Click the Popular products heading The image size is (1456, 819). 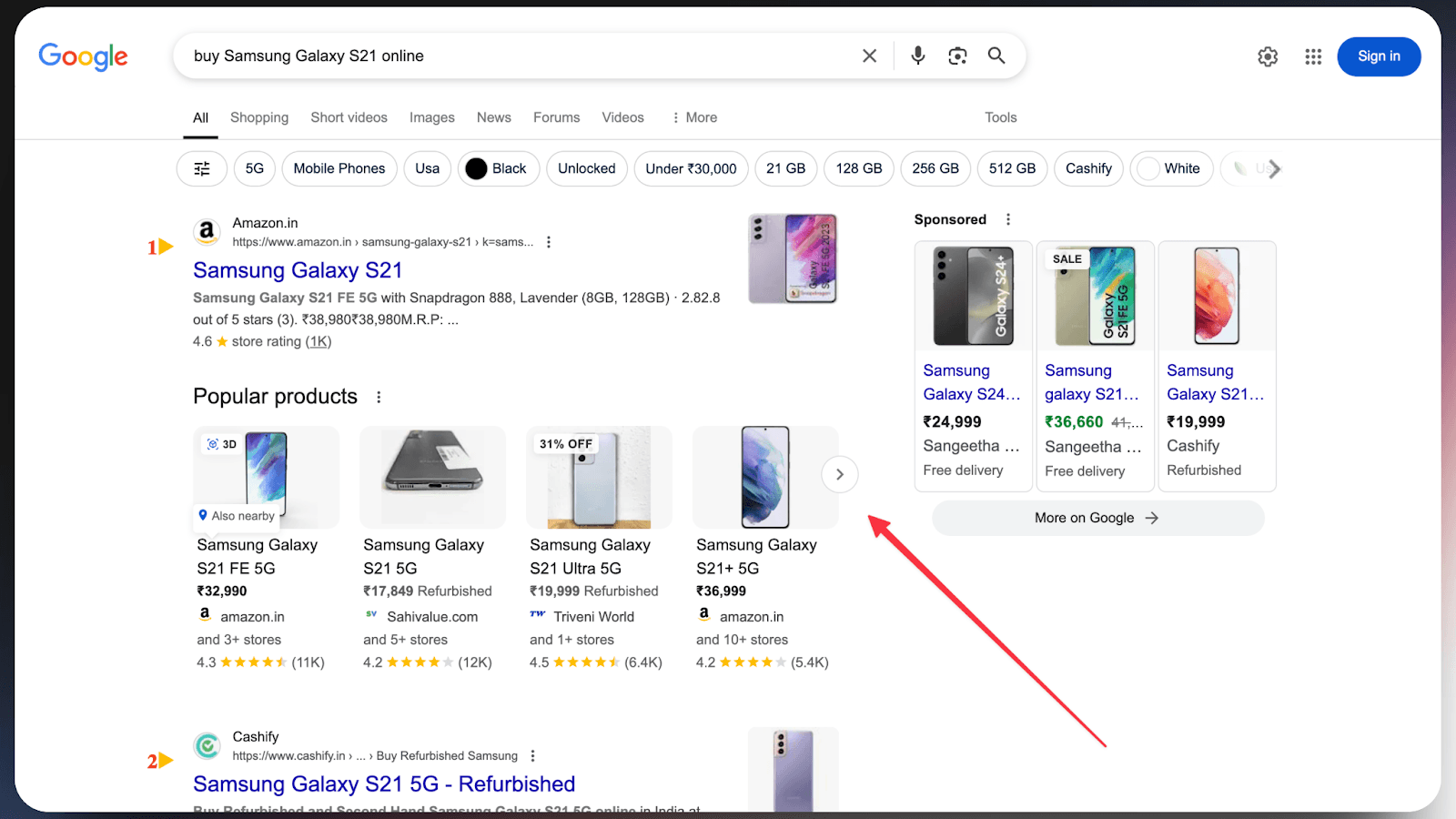(x=275, y=397)
